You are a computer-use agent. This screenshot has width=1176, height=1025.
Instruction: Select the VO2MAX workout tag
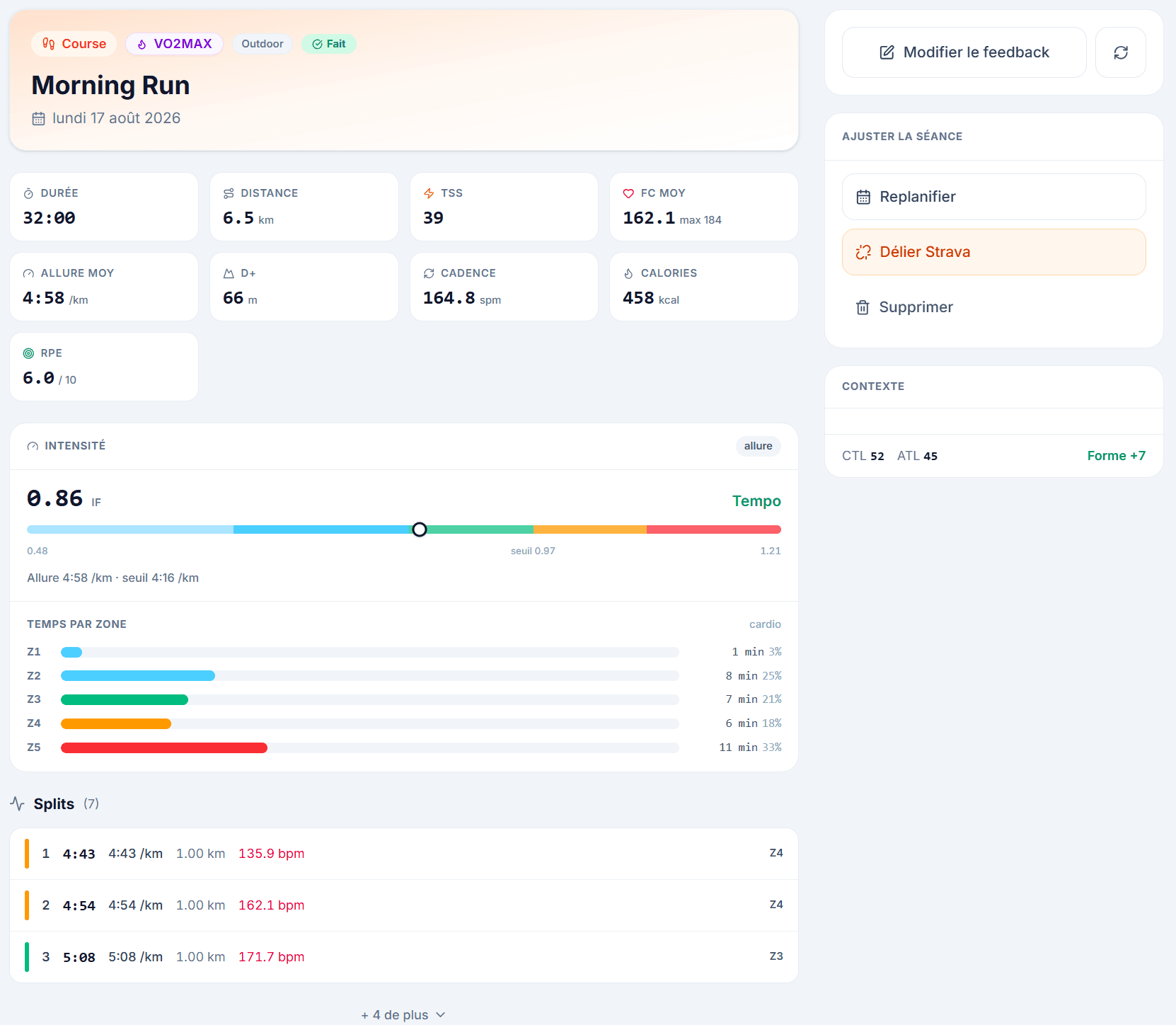[175, 44]
